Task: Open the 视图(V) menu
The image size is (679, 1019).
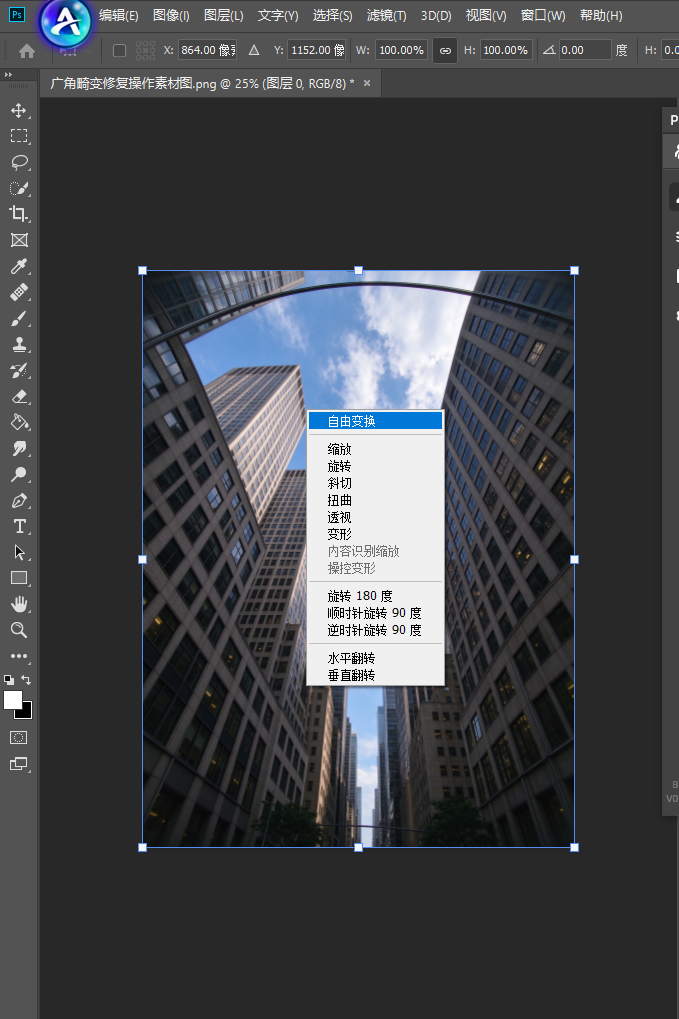Action: coord(486,16)
